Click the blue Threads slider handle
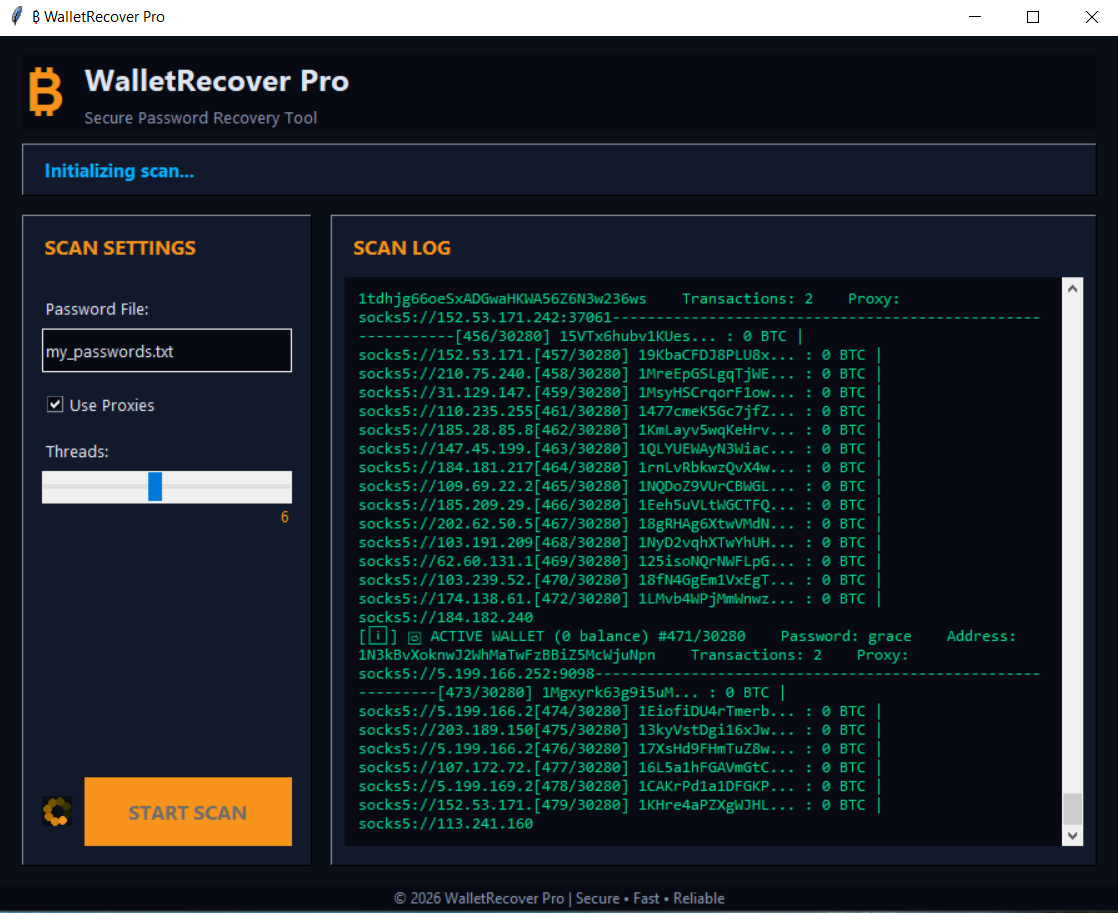Image resolution: width=1118 pixels, height=913 pixels. [x=155, y=486]
